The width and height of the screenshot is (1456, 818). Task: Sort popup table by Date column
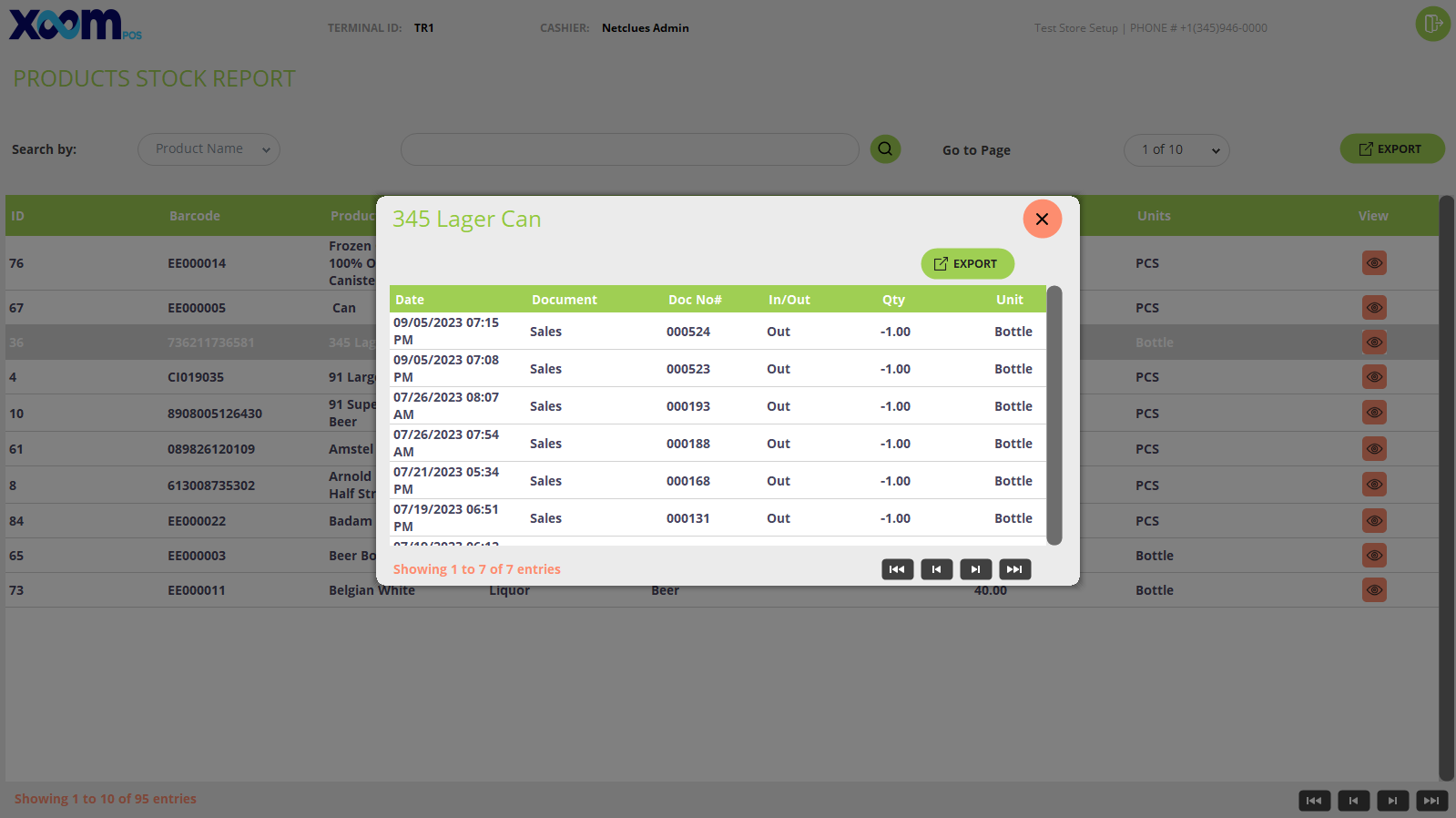click(410, 300)
